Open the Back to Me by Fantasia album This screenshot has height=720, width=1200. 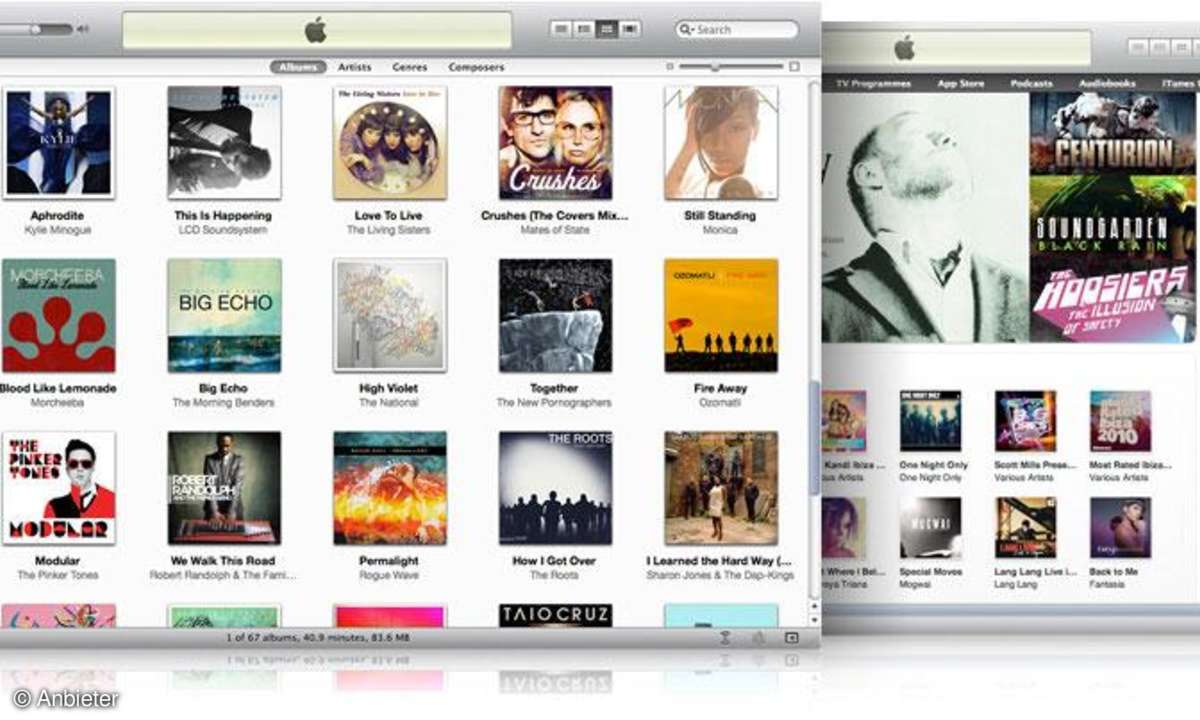pyautogui.click(x=1120, y=528)
